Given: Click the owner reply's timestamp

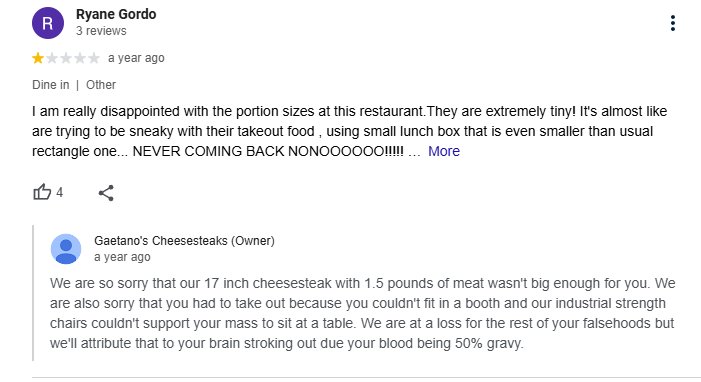Looking at the screenshot, I should (122, 257).
